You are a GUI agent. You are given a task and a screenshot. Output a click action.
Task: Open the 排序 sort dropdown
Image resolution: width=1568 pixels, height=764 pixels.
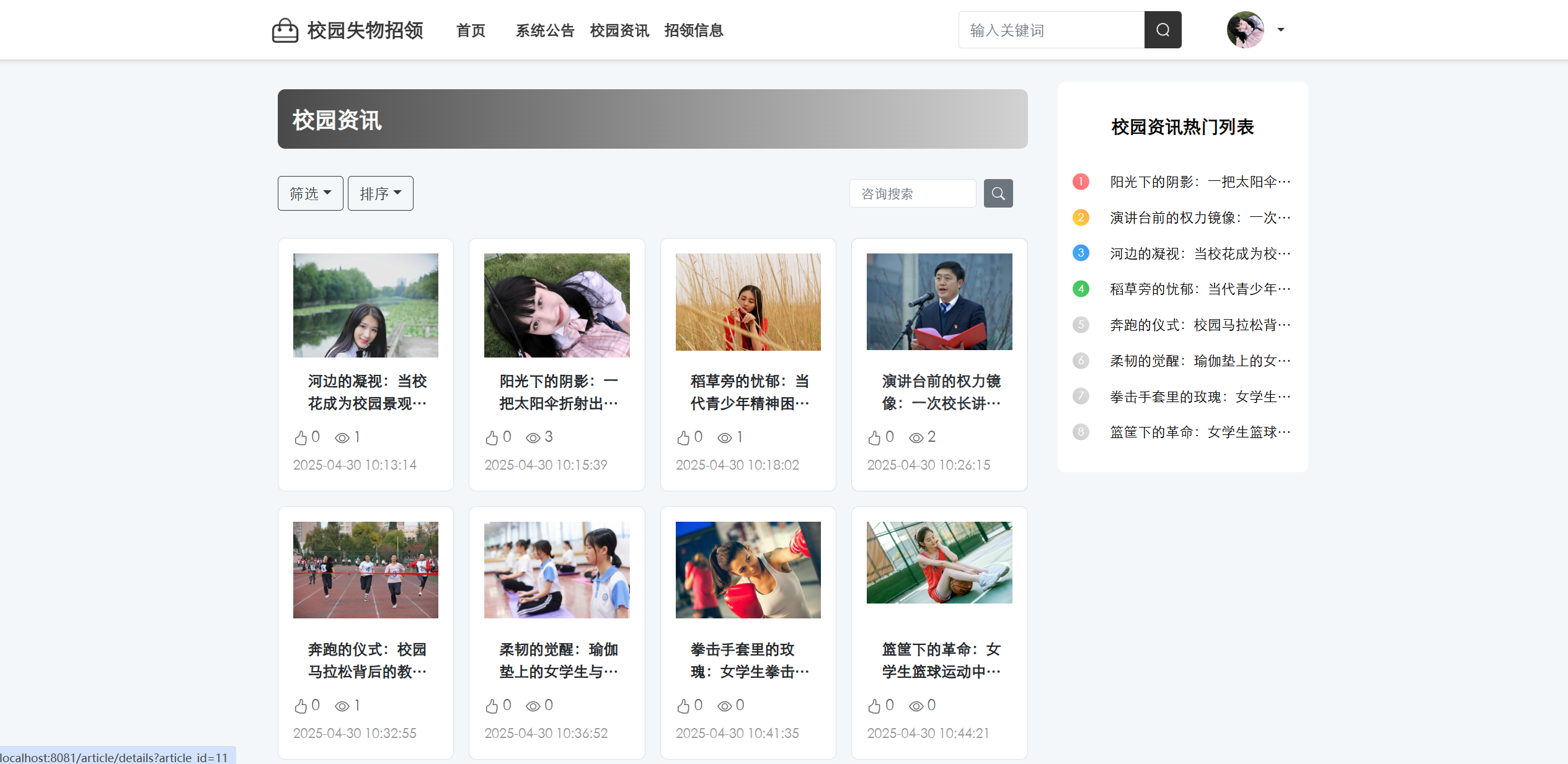point(380,193)
